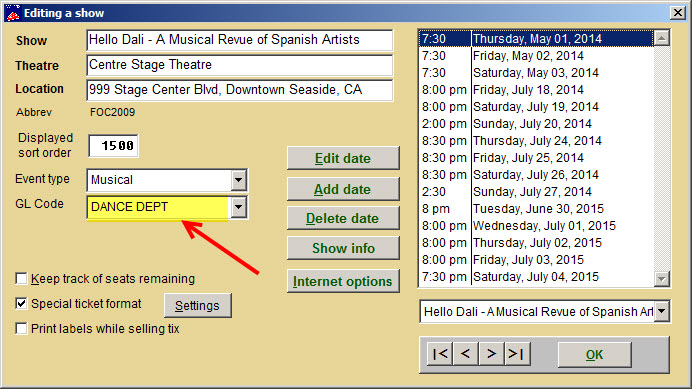The width and height of the screenshot is (692, 389).
Task: Click the Hello Dali show selector text
Action: 538,312
